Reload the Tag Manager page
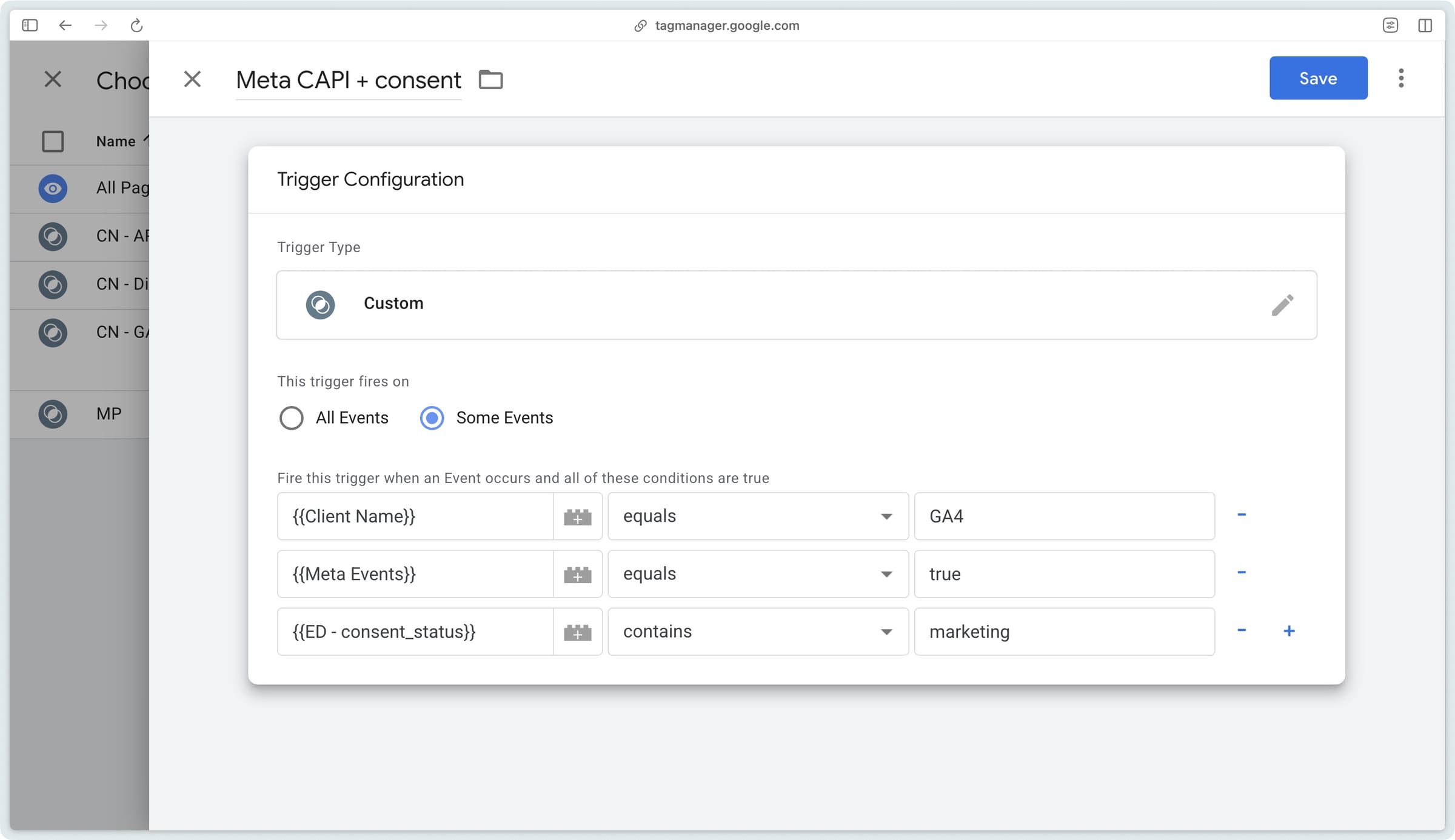This screenshot has height=840, width=1455. coord(136,25)
